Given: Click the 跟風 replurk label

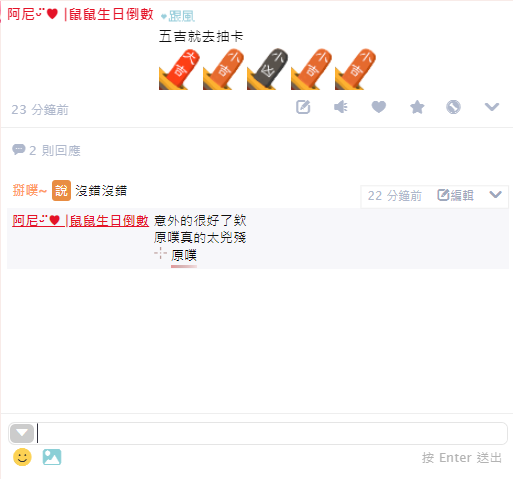Looking at the screenshot, I should [178, 16].
